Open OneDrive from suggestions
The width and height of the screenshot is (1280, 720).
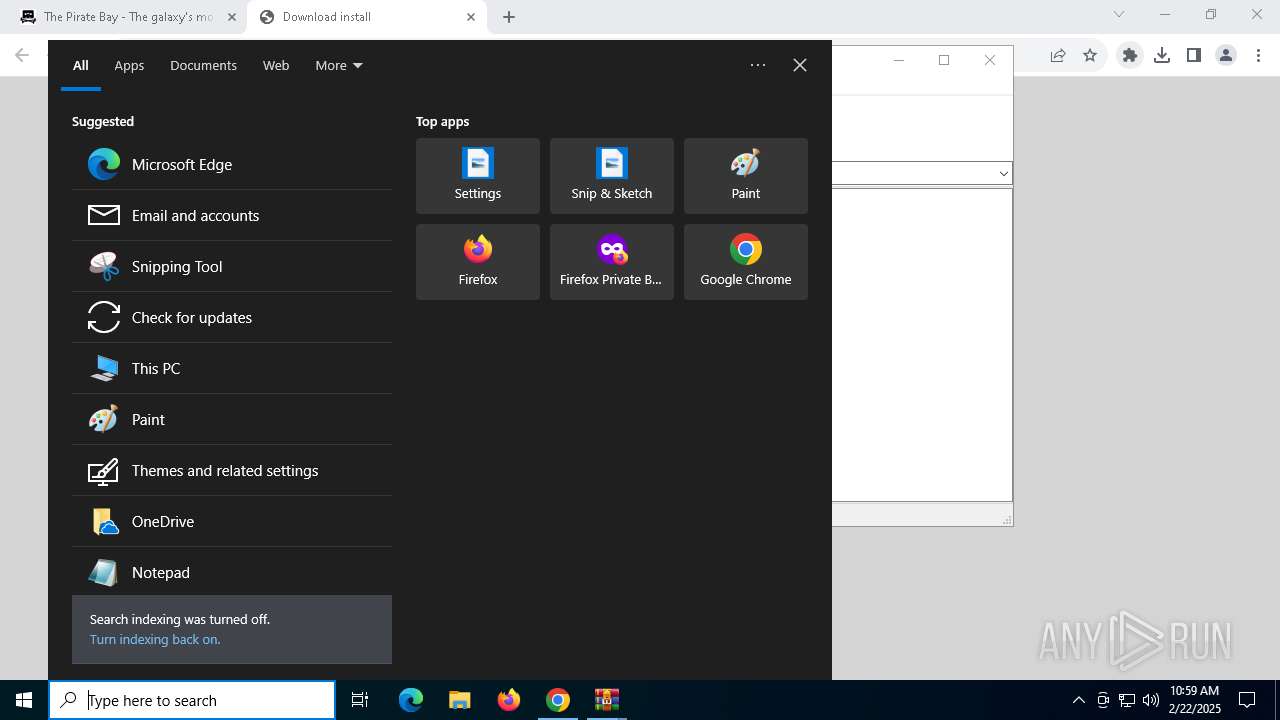(x=232, y=521)
